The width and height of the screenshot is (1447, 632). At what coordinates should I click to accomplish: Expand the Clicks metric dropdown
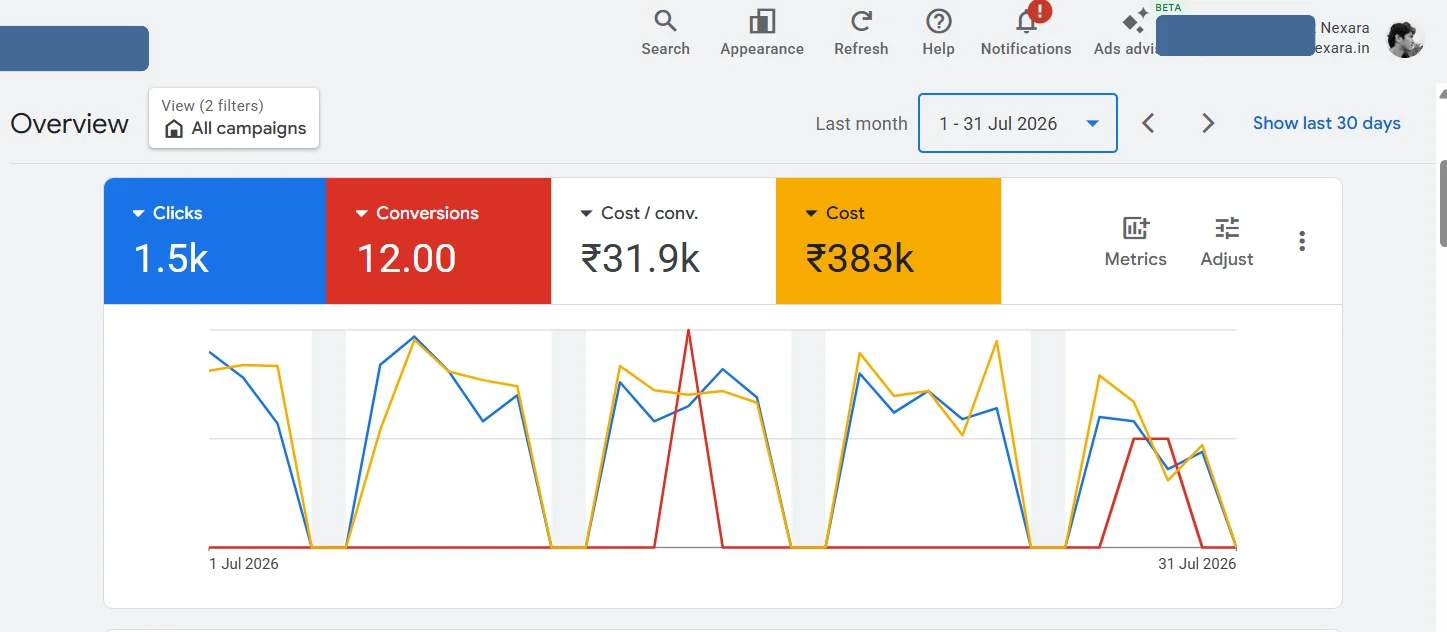pyautogui.click(x=139, y=214)
